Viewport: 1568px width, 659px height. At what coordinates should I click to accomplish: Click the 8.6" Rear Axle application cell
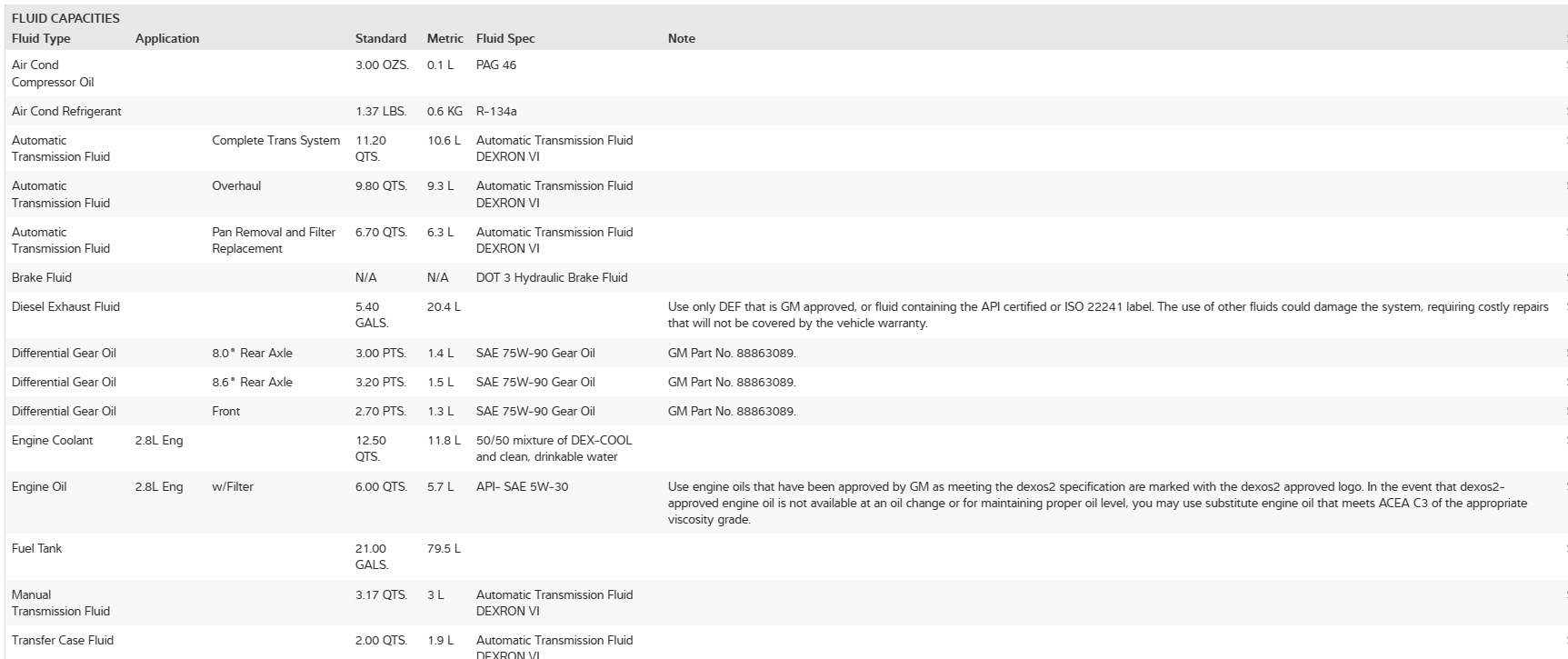(x=253, y=382)
